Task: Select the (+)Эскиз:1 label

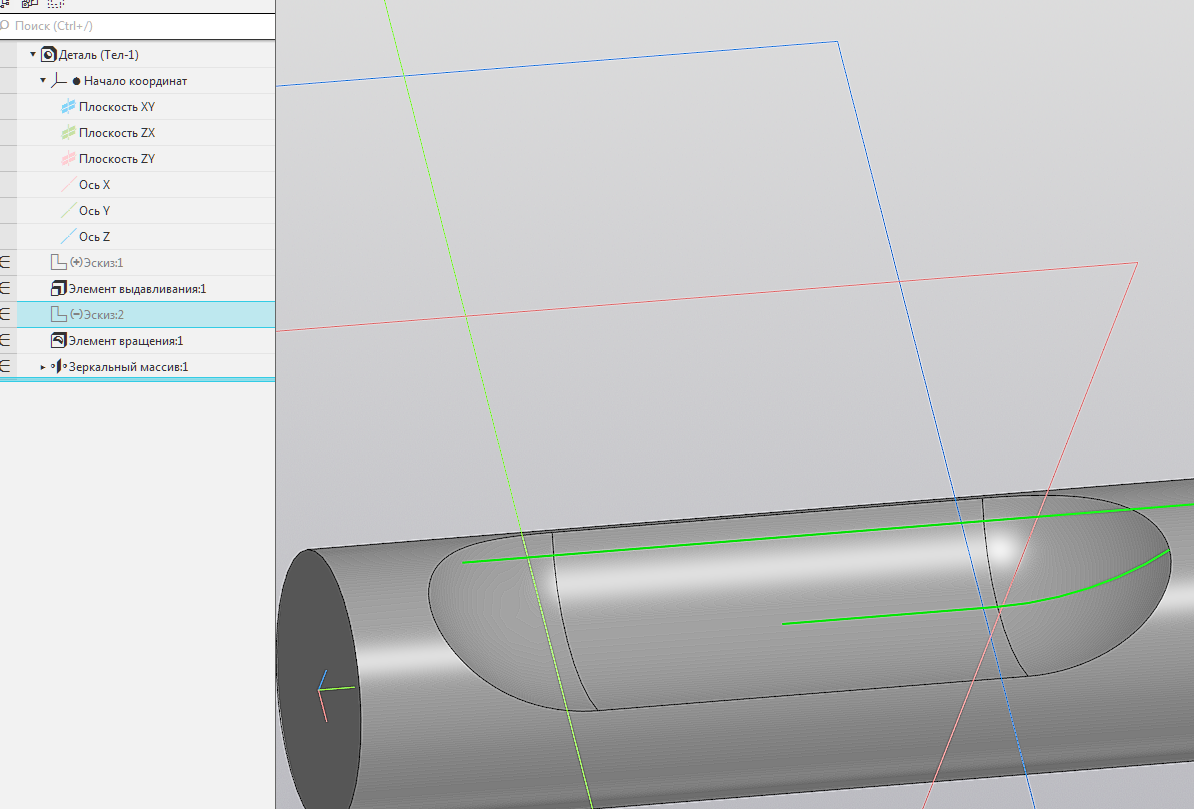Action: (96, 263)
